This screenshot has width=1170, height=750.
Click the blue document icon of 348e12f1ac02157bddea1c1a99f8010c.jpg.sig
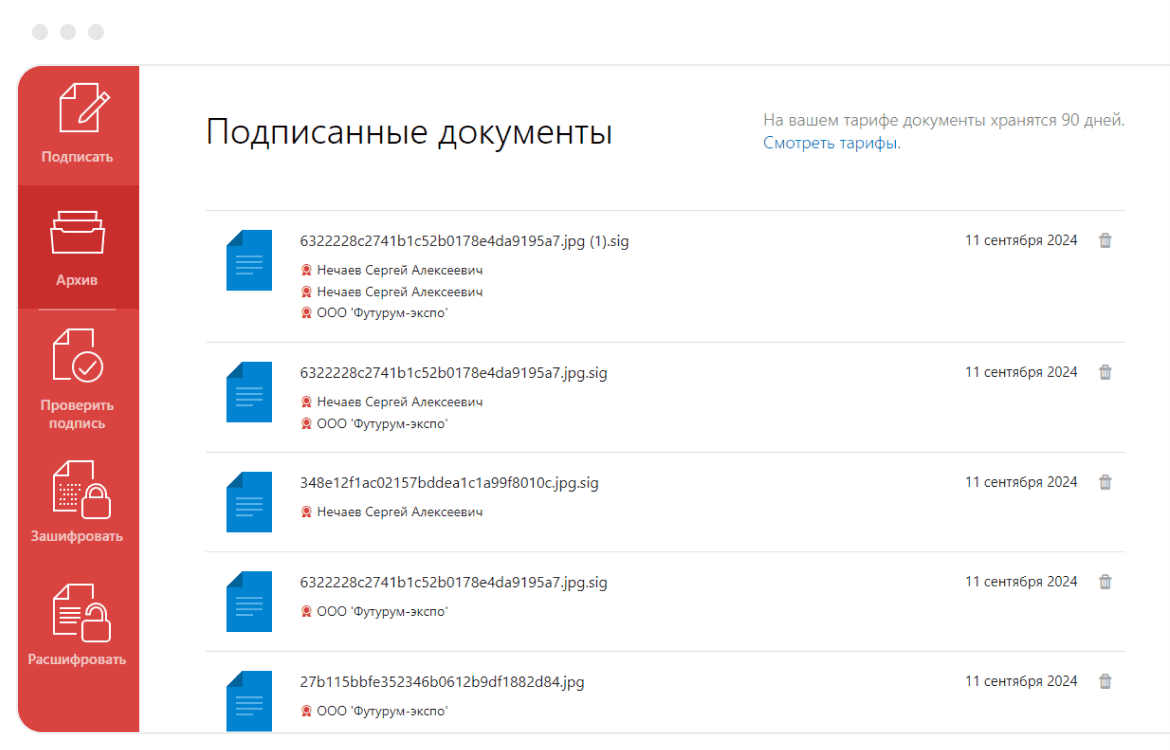[249, 501]
